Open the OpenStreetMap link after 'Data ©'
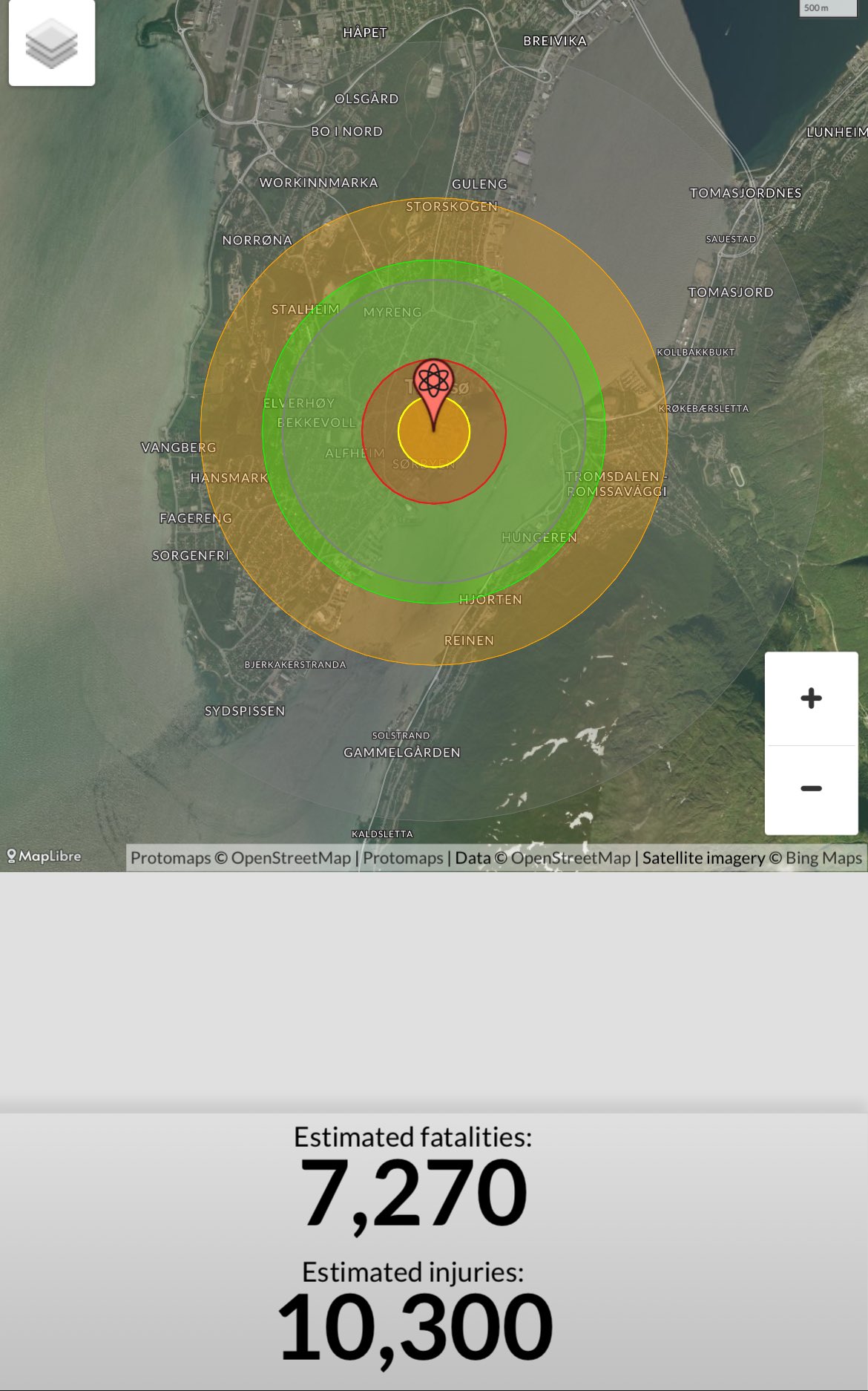Viewport: 868px width, 1391px height. point(570,858)
